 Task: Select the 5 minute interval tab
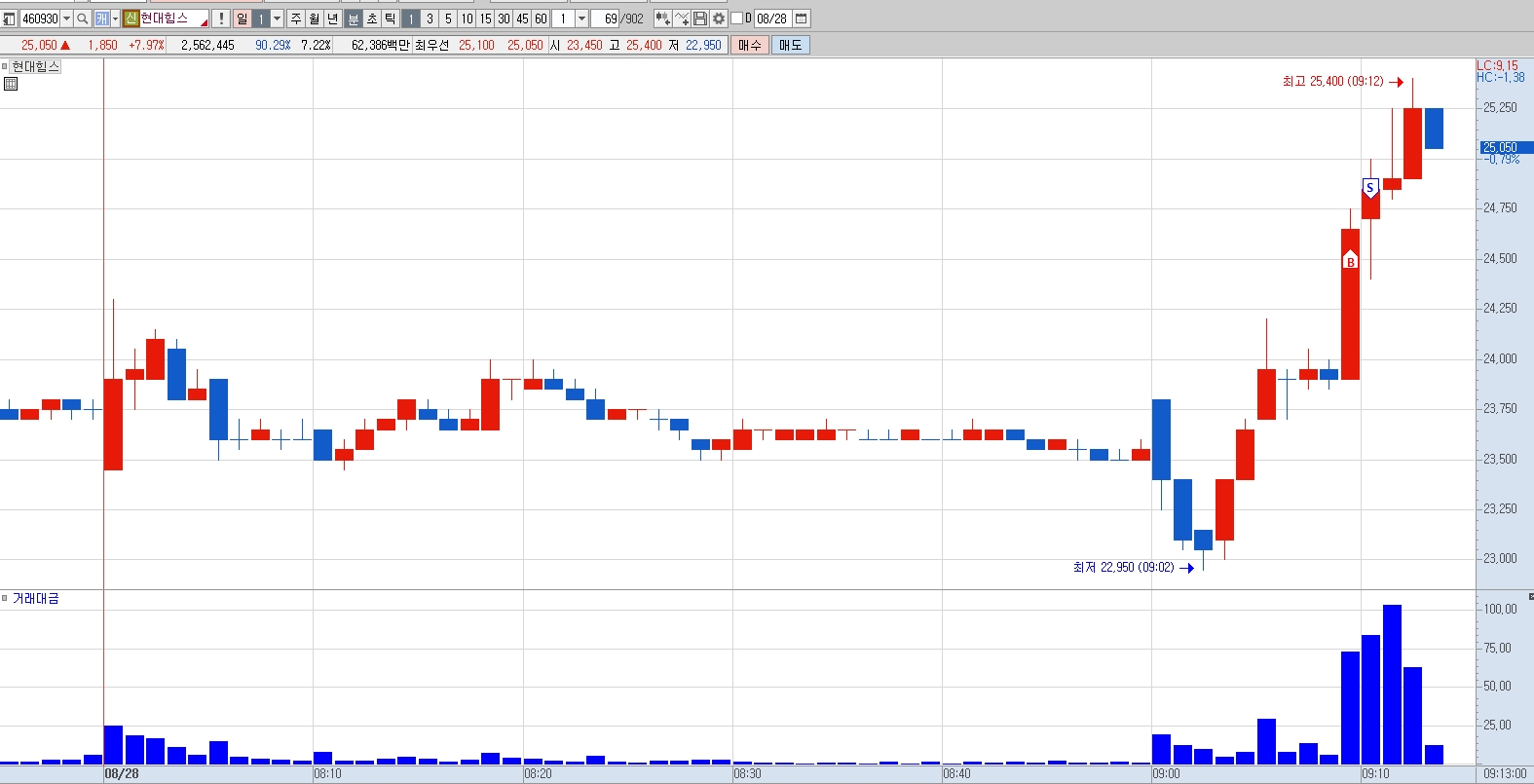click(x=448, y=19)
